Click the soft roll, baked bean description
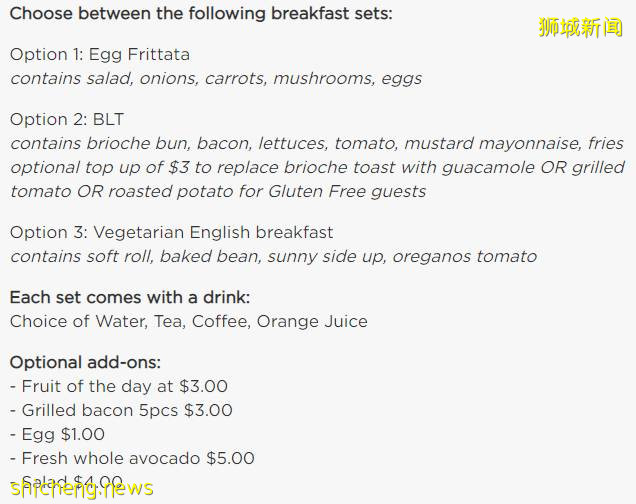This screenshot has width=636, height=504. 273,256
